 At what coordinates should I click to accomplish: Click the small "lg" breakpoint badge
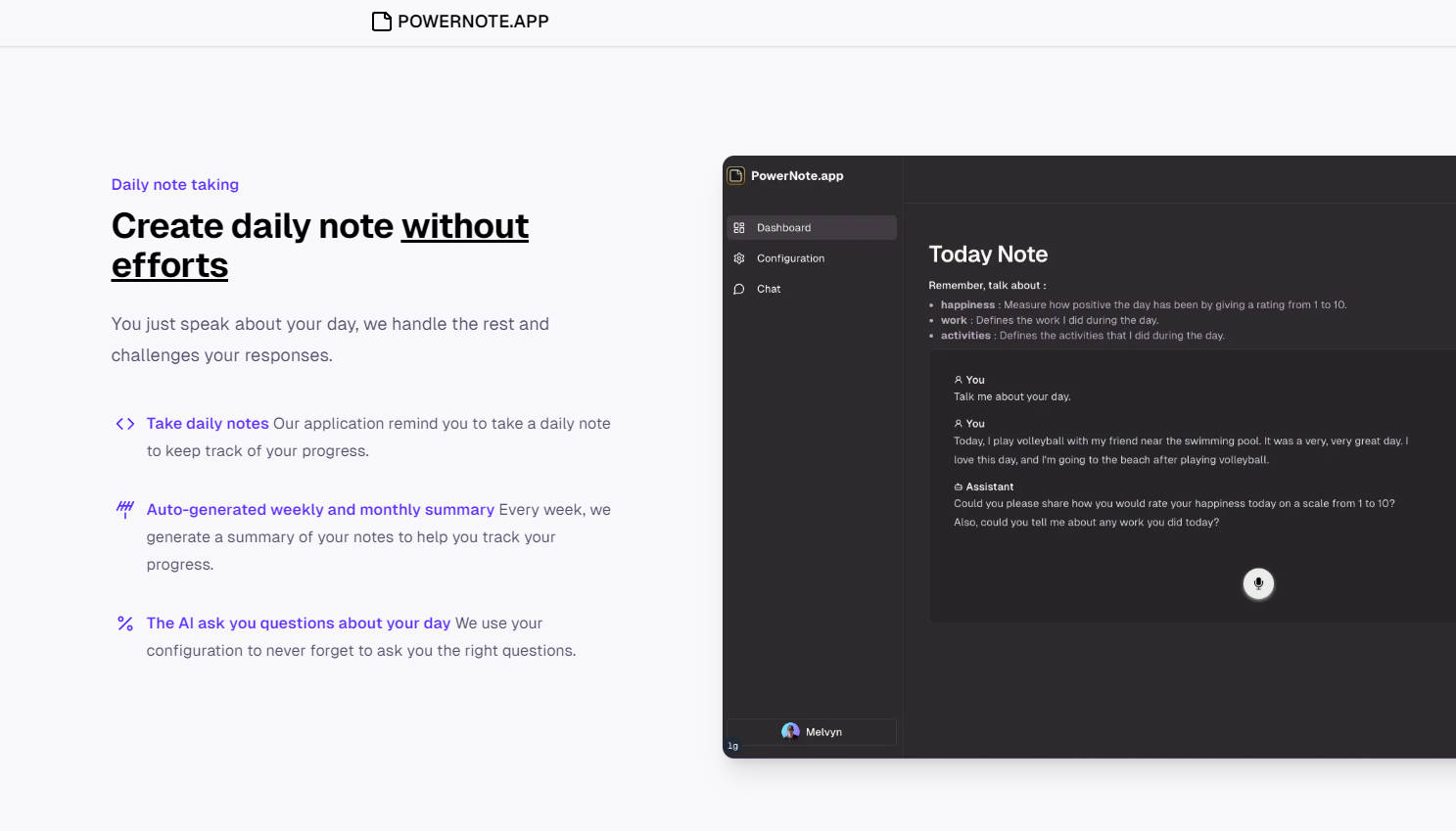(732, 746)
